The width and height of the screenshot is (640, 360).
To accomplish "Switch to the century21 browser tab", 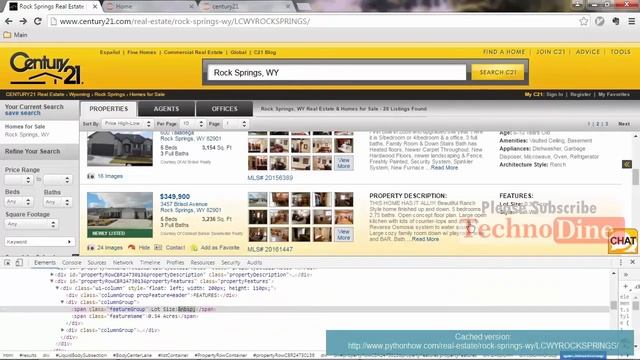I will pyautogui.click(x=246, y=7).
